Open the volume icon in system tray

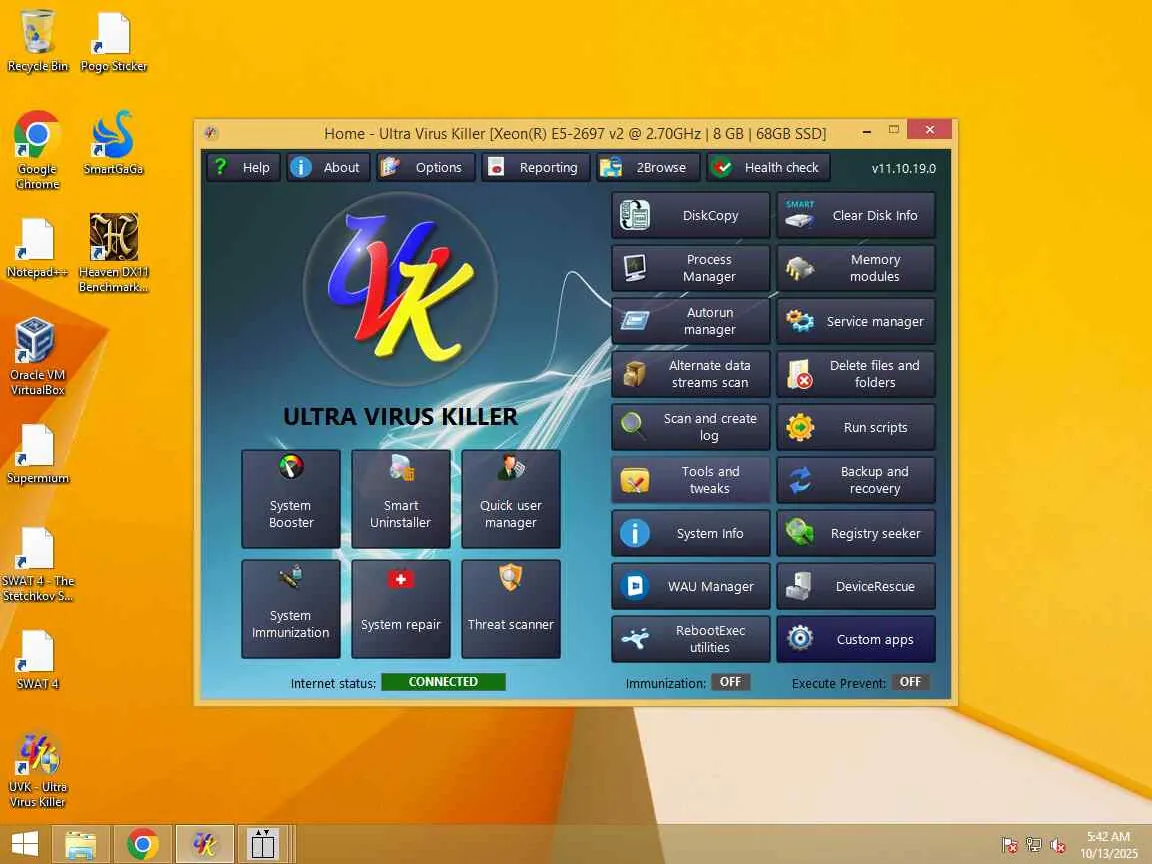[1058, 846]
